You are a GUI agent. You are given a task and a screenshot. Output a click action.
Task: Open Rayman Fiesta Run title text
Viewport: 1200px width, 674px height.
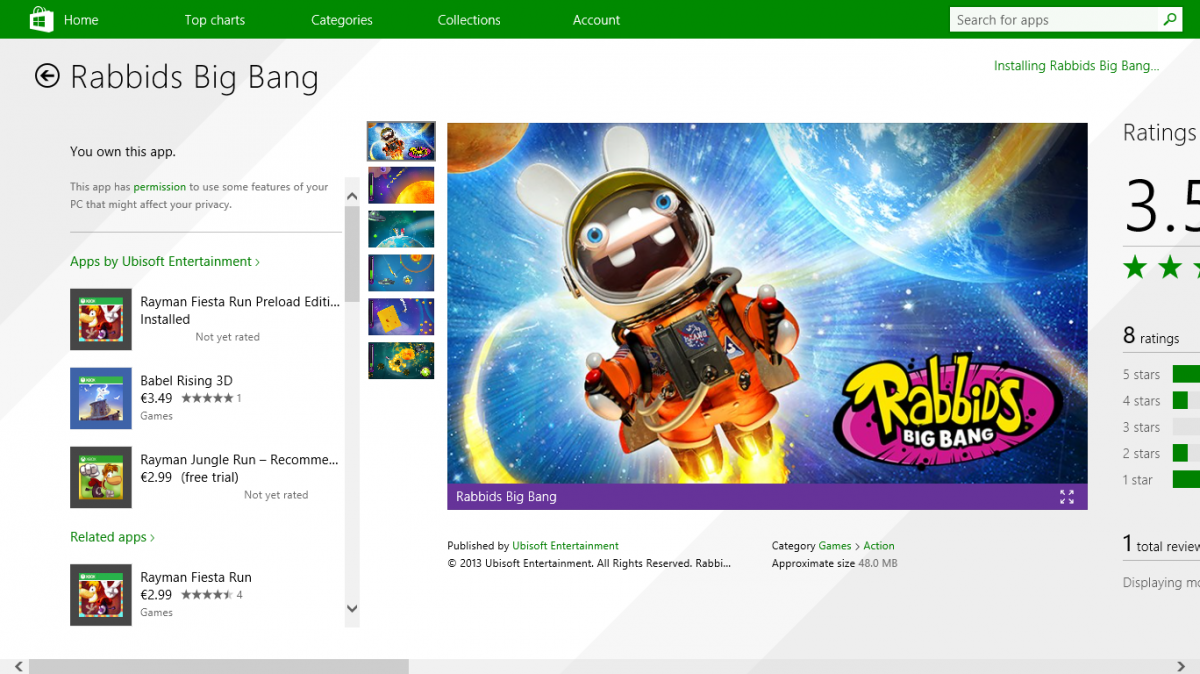pyautogui.click(x=196, y=578)
